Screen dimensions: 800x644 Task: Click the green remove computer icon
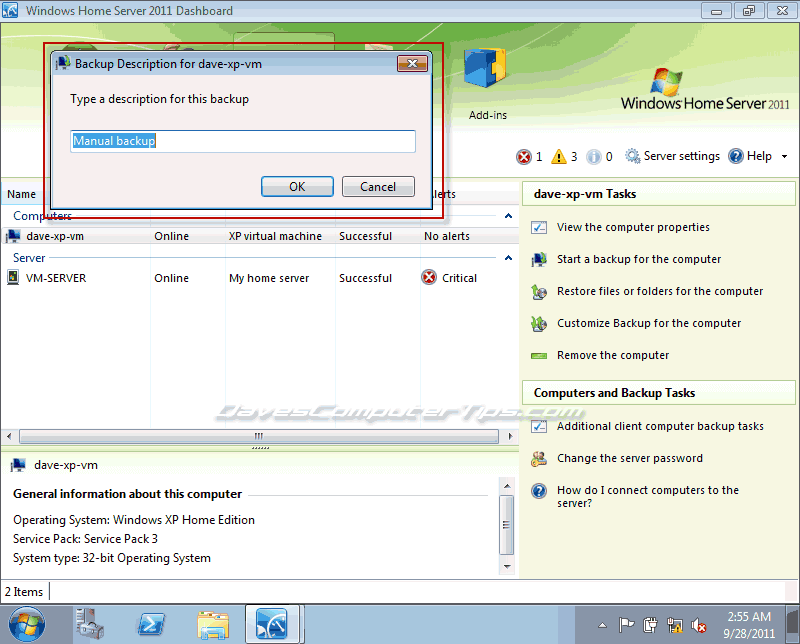539,356
